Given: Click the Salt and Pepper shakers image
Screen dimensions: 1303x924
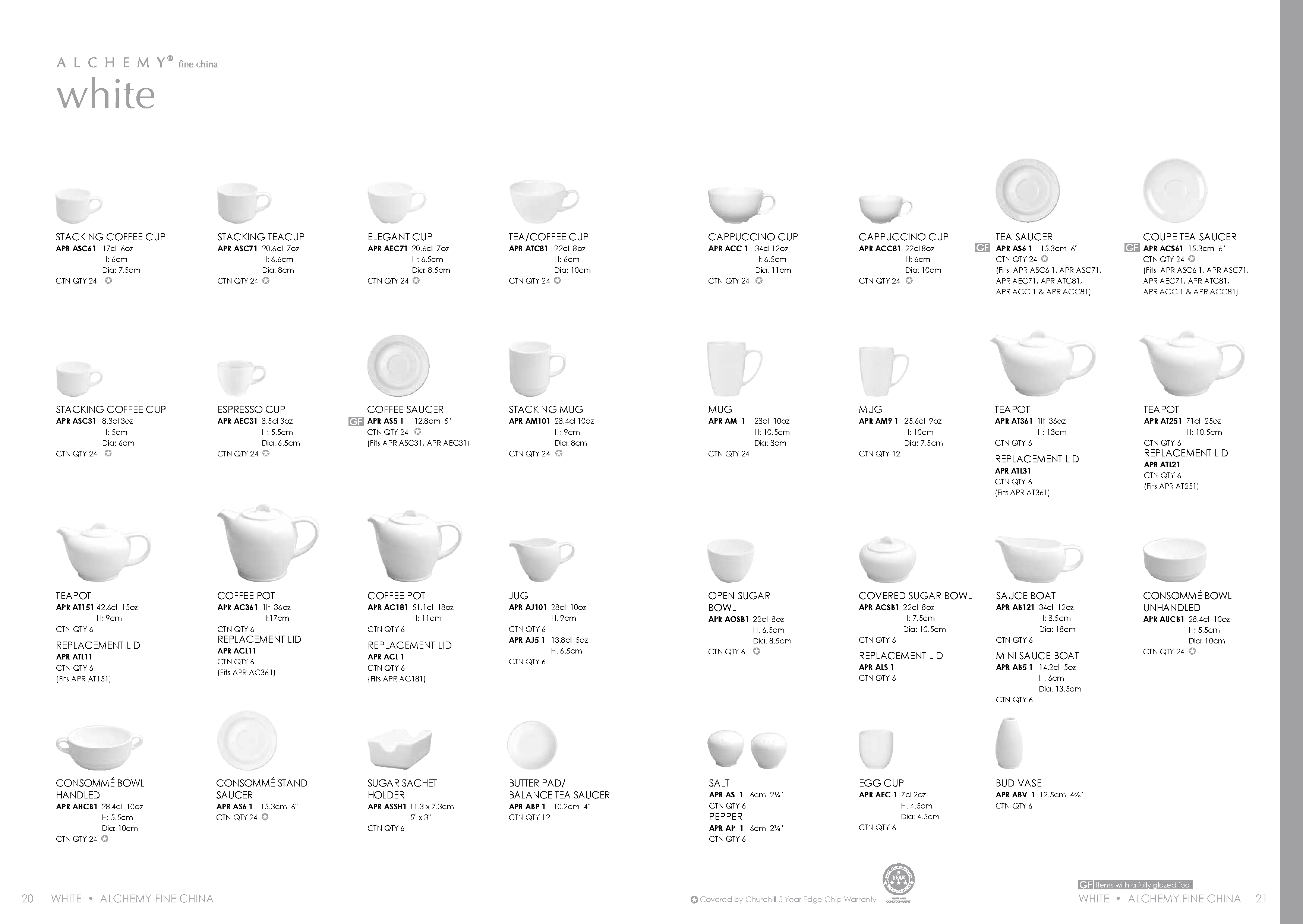Looking at the screenshot, I should [747, 749].
